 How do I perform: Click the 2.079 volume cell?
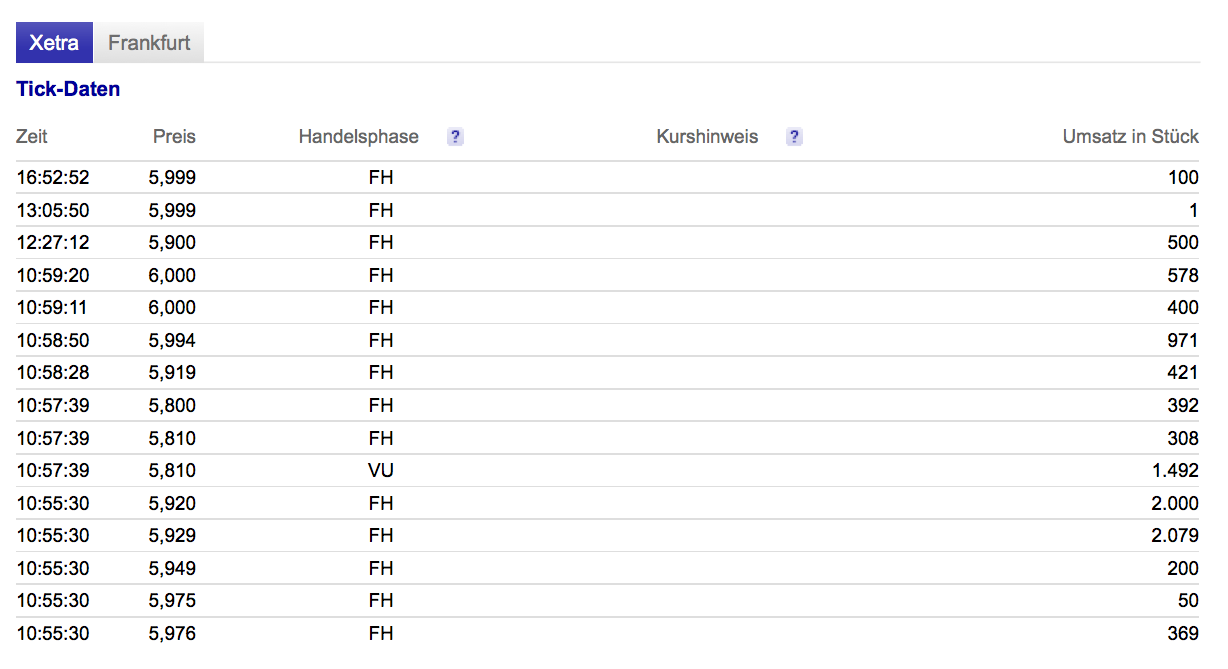click(1175, 535)
